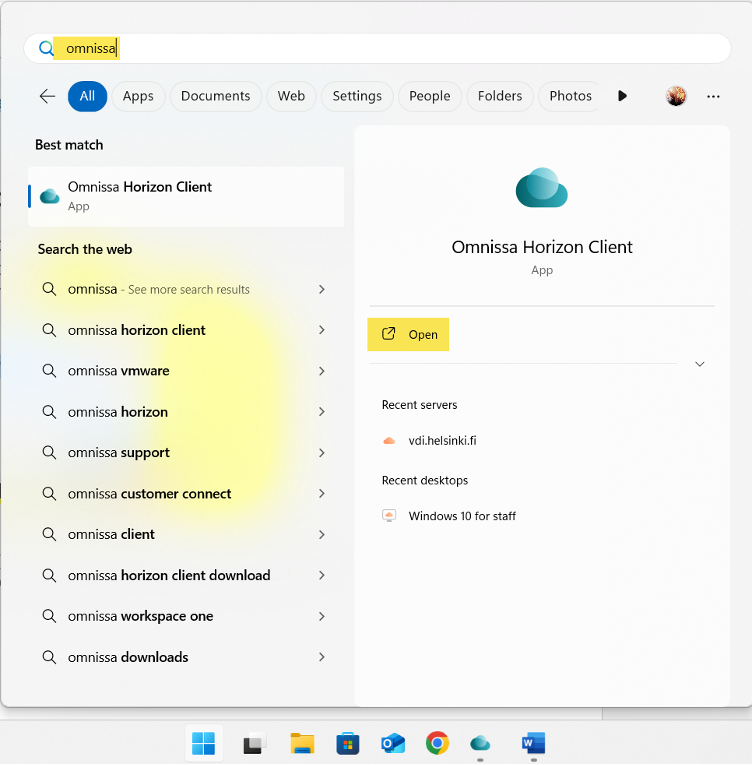Image resolution: width=755 pixels, height=765 pixels.
Task: Switch to the People filter tab
Action: coord(430,96)
